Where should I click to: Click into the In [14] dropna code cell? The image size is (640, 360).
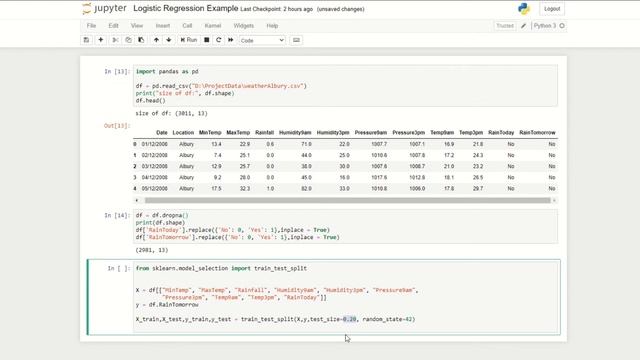(x=345, y=227)
